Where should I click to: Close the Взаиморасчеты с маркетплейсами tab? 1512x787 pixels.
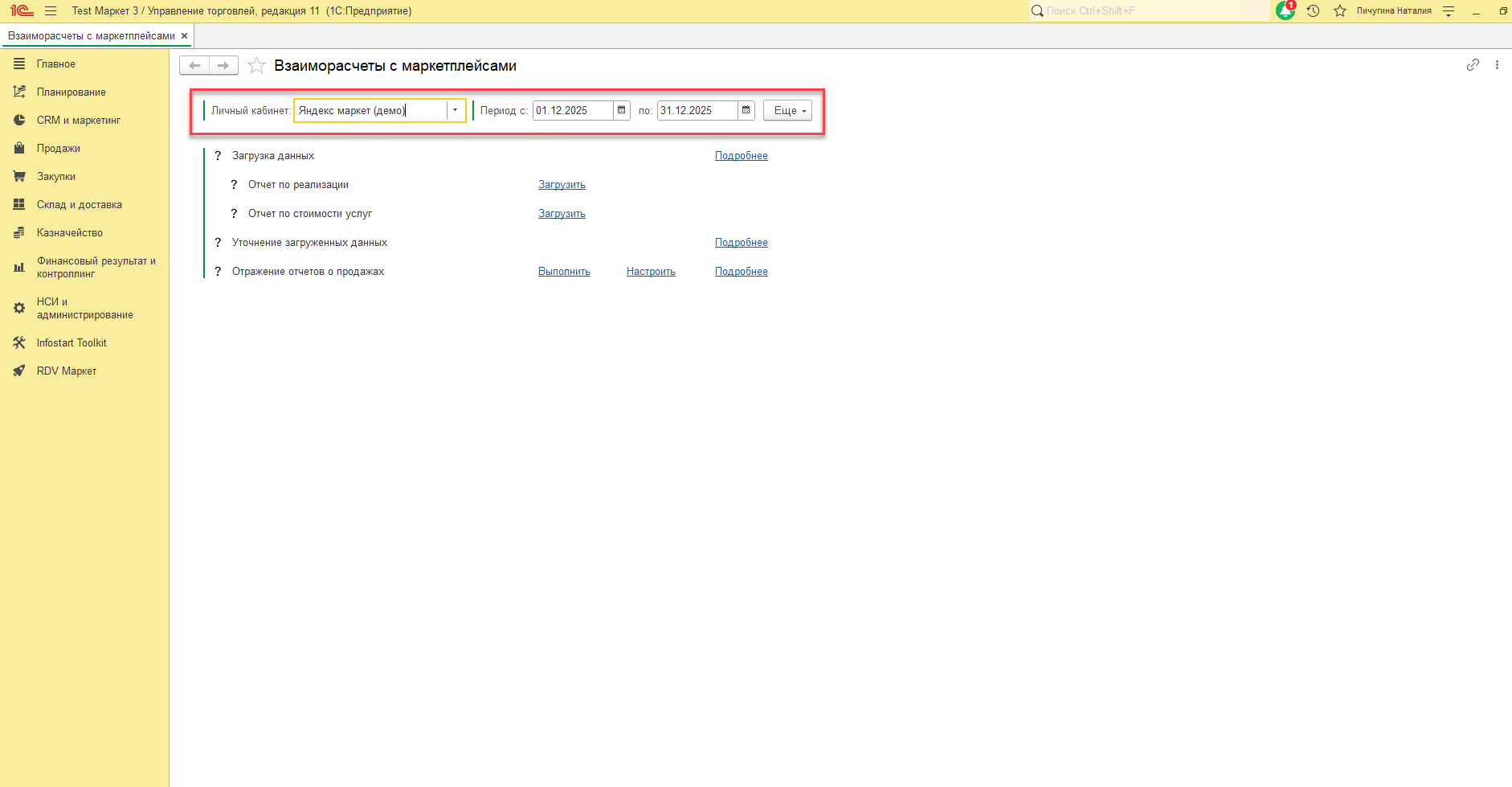coord(184,36)
